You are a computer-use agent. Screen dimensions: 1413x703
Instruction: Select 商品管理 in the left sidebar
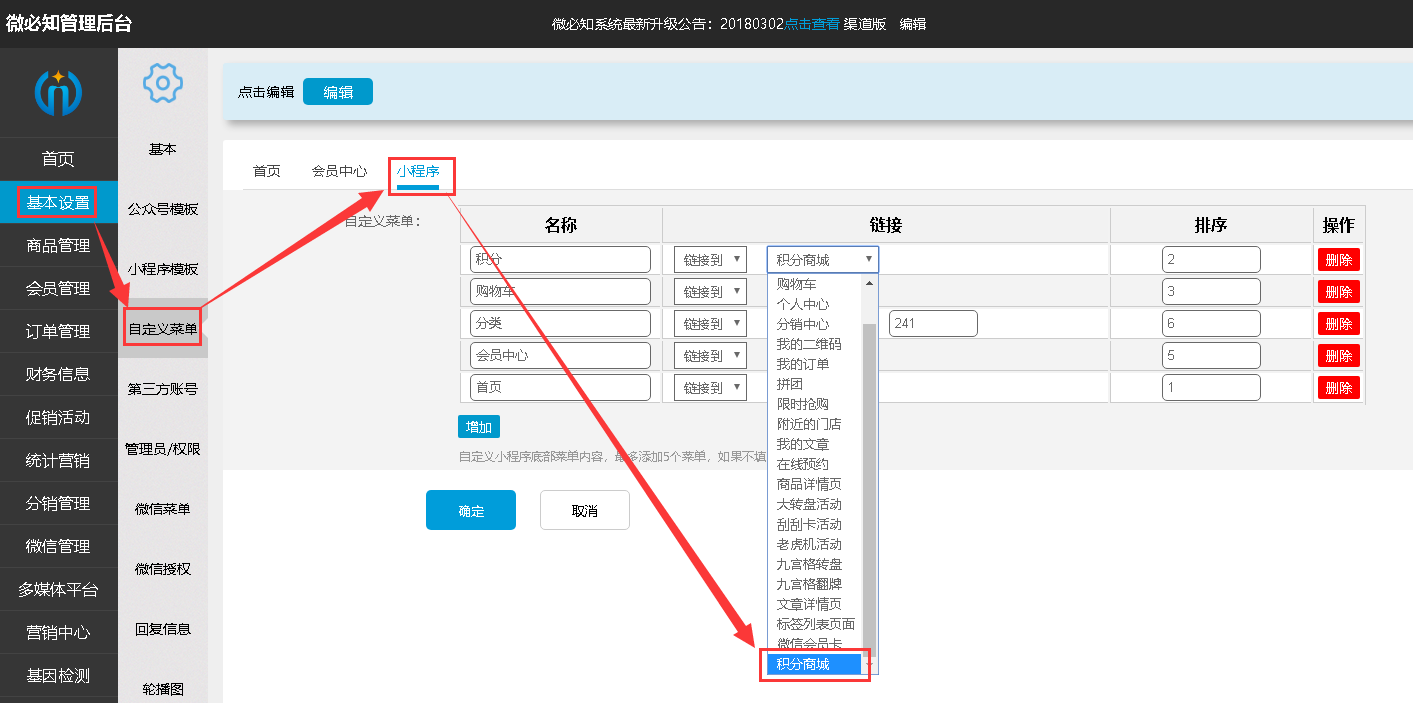[59, 245]
